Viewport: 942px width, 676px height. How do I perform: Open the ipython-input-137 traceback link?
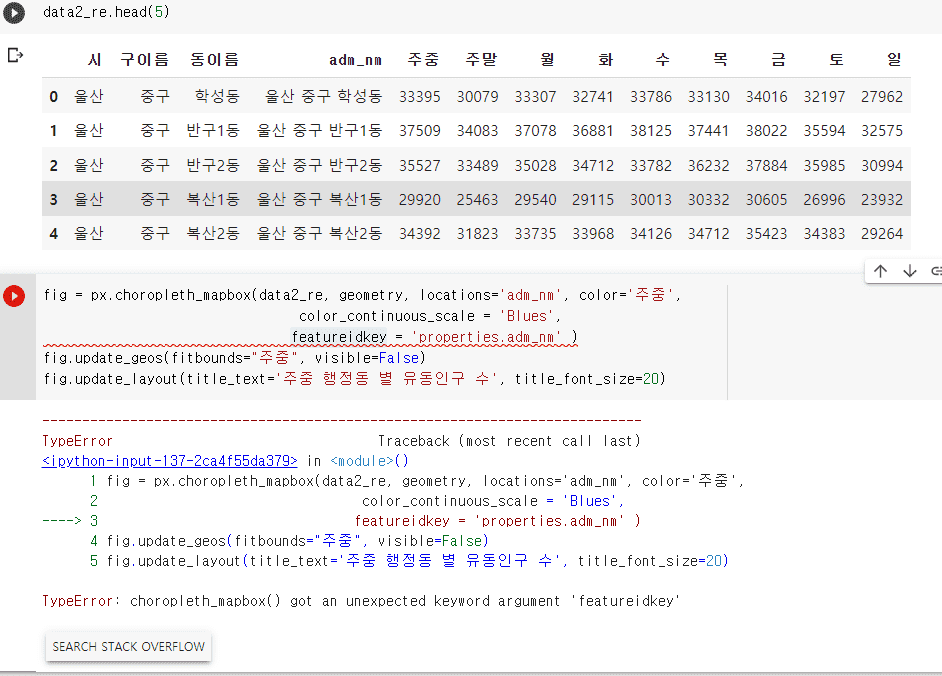coord(169,461)
